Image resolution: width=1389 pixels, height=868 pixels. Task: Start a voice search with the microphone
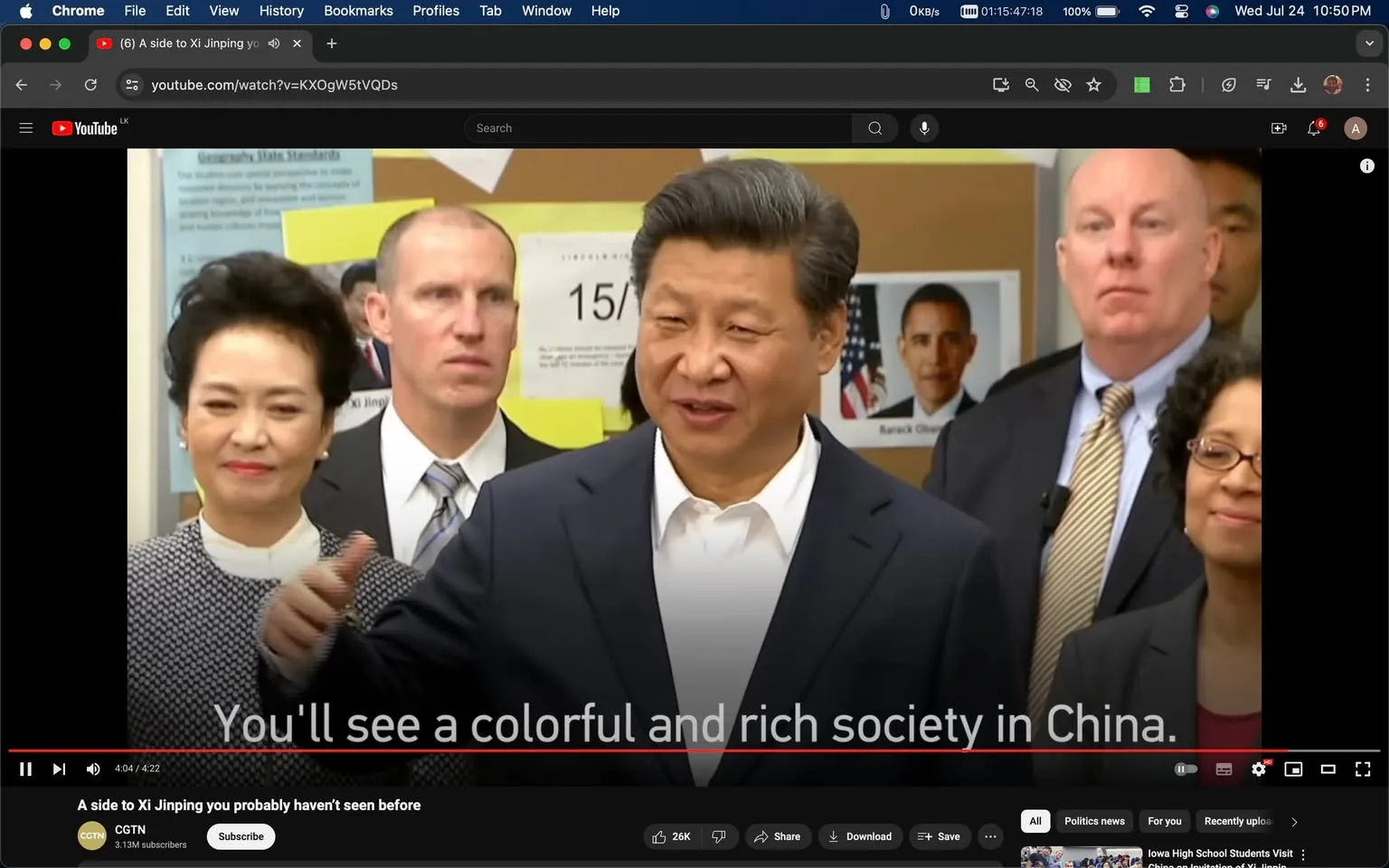pyautogui.click(x=923, y=127)
